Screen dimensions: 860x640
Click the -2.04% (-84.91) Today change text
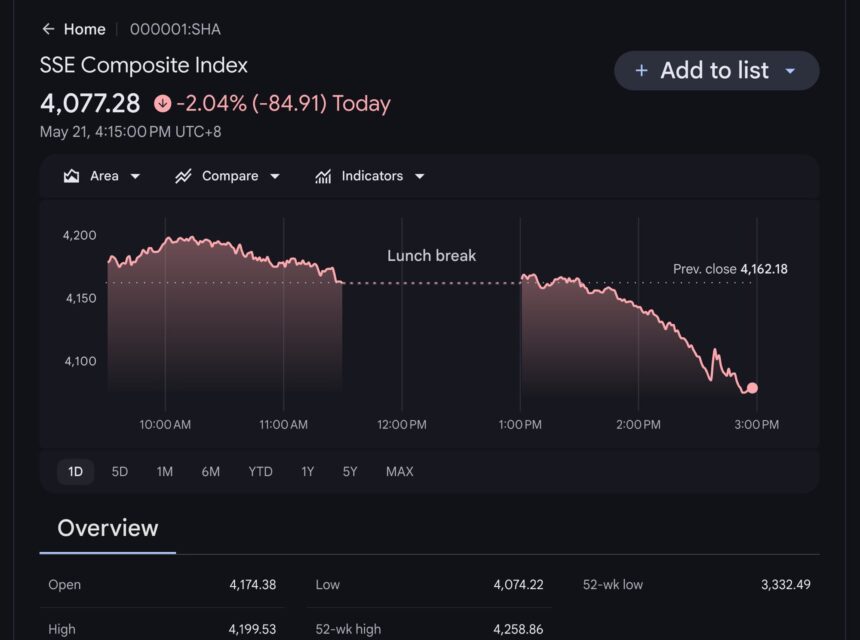point(284,103)
